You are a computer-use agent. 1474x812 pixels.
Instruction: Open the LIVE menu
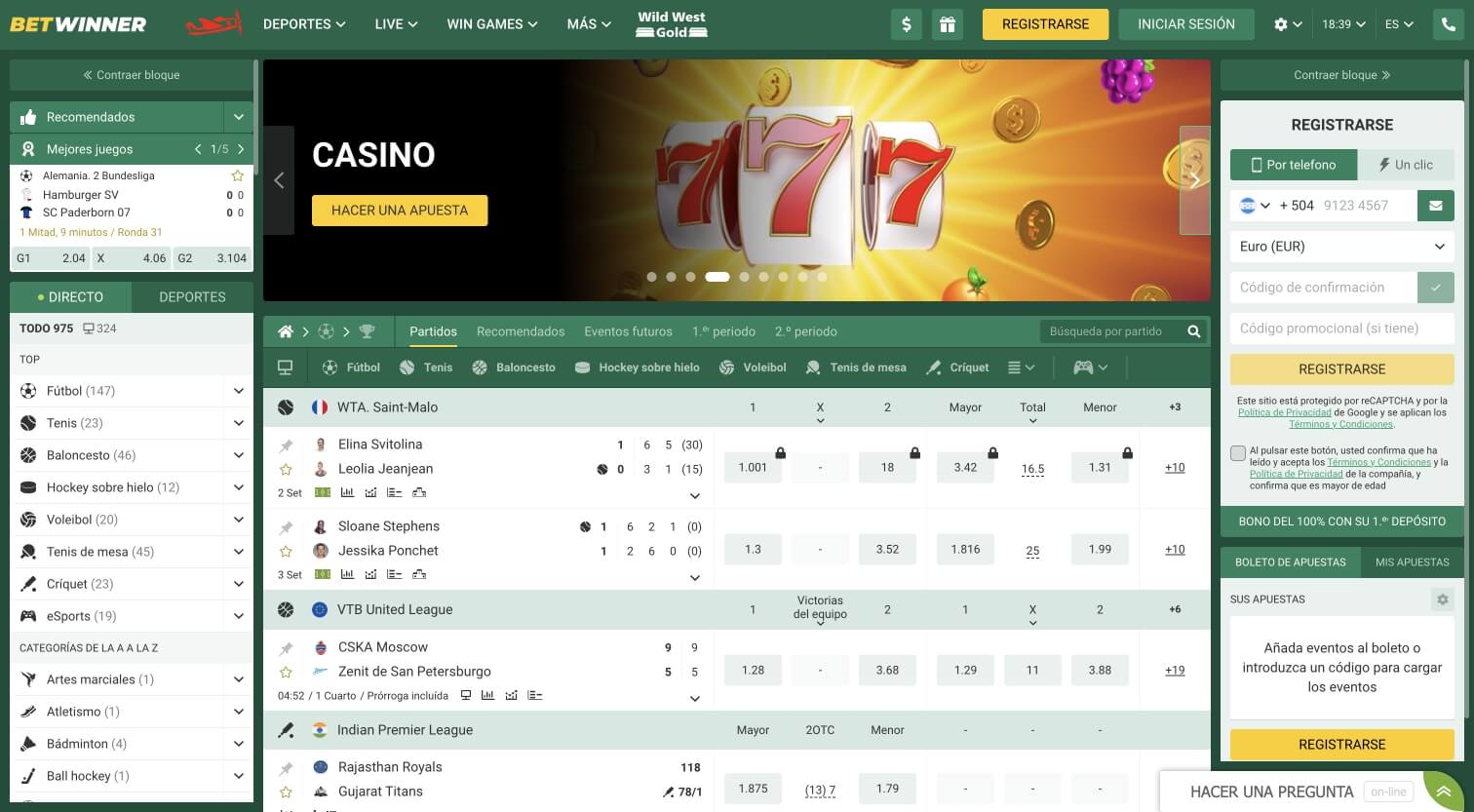pyautogui.click(x=396, y=24)
